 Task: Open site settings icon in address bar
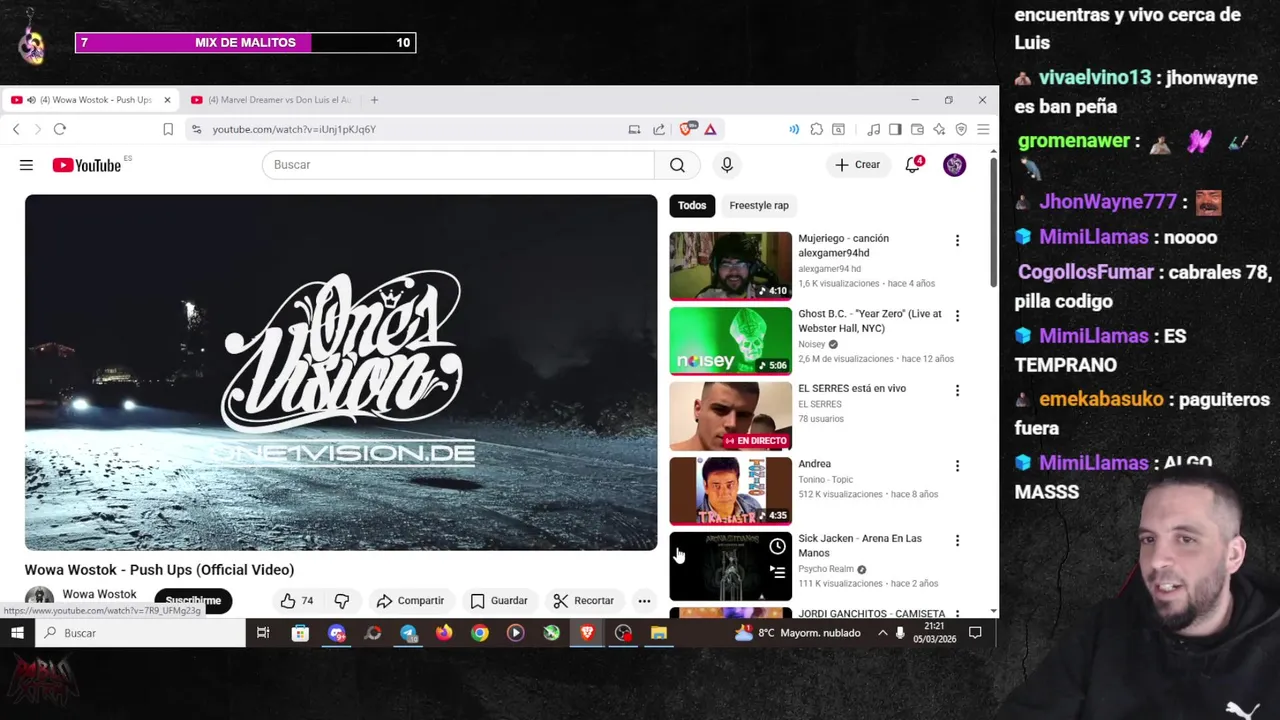[196, 129]
